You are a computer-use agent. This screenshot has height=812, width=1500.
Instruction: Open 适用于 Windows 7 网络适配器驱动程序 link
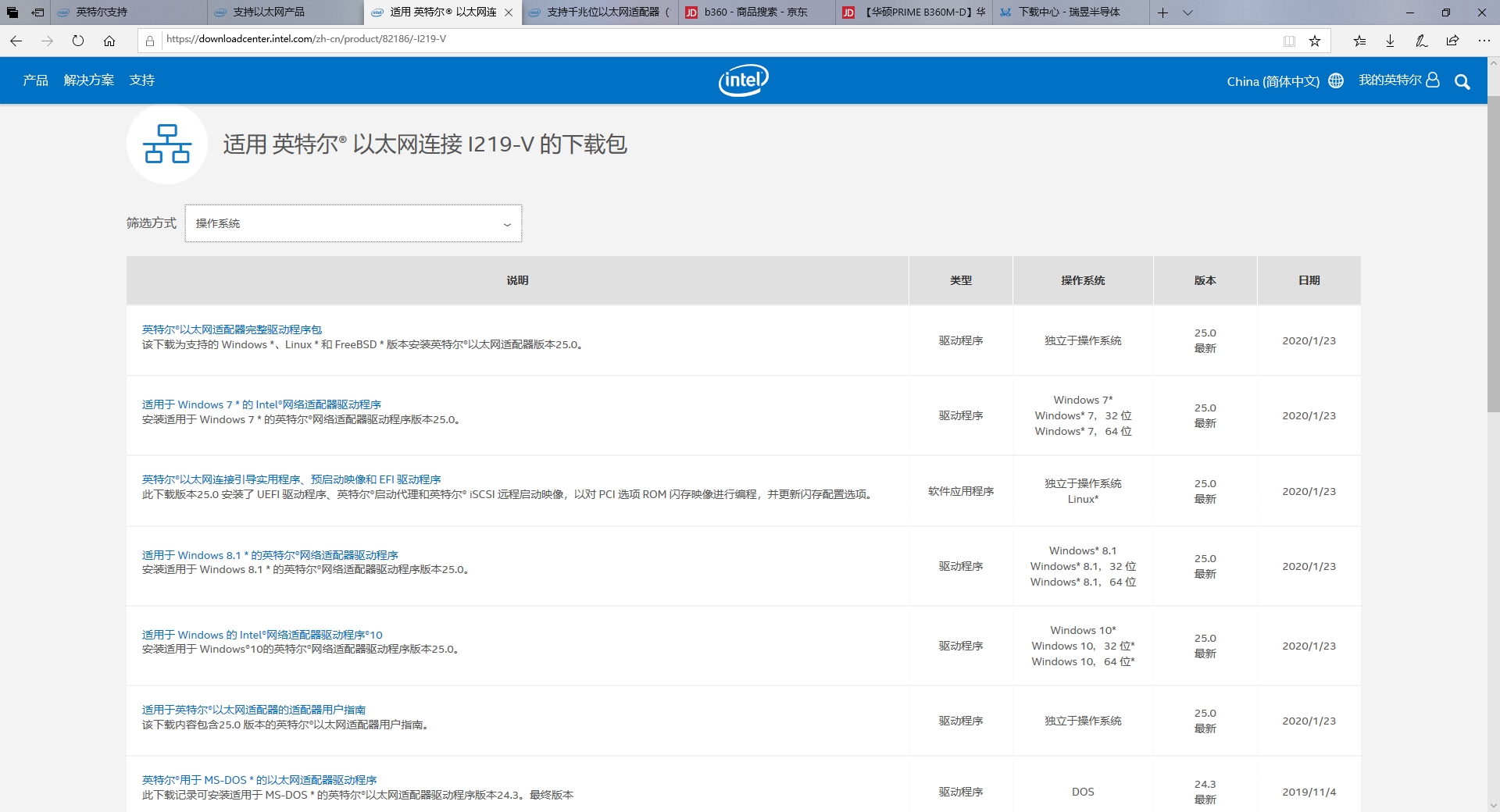point(262,404)
